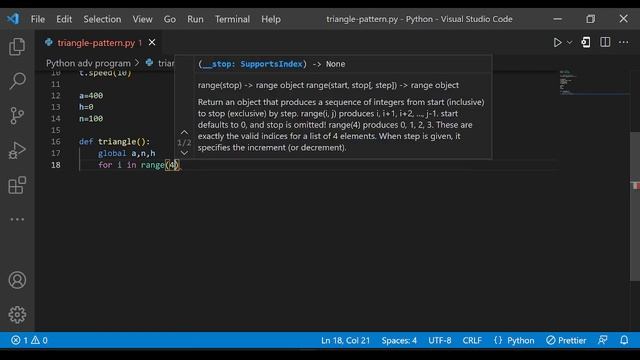Click on global a,n,h line
Viewport: 640px width, 360px height.
(127, 153)
